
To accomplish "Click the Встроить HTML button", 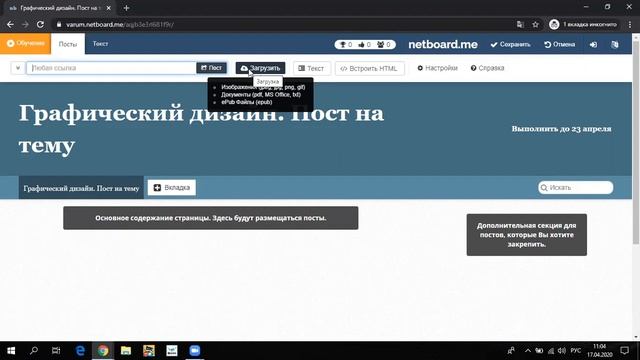I will click(x=369, y=69).
